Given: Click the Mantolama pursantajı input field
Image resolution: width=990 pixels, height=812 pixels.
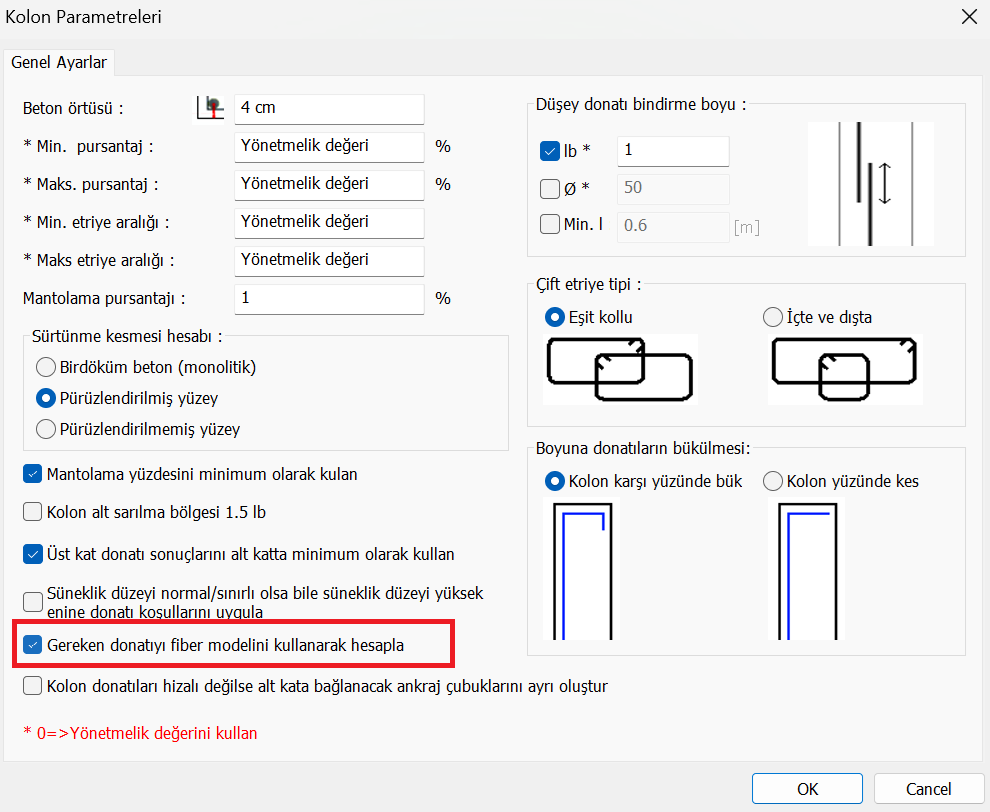Looking at the screenshot, I should 329,298.
